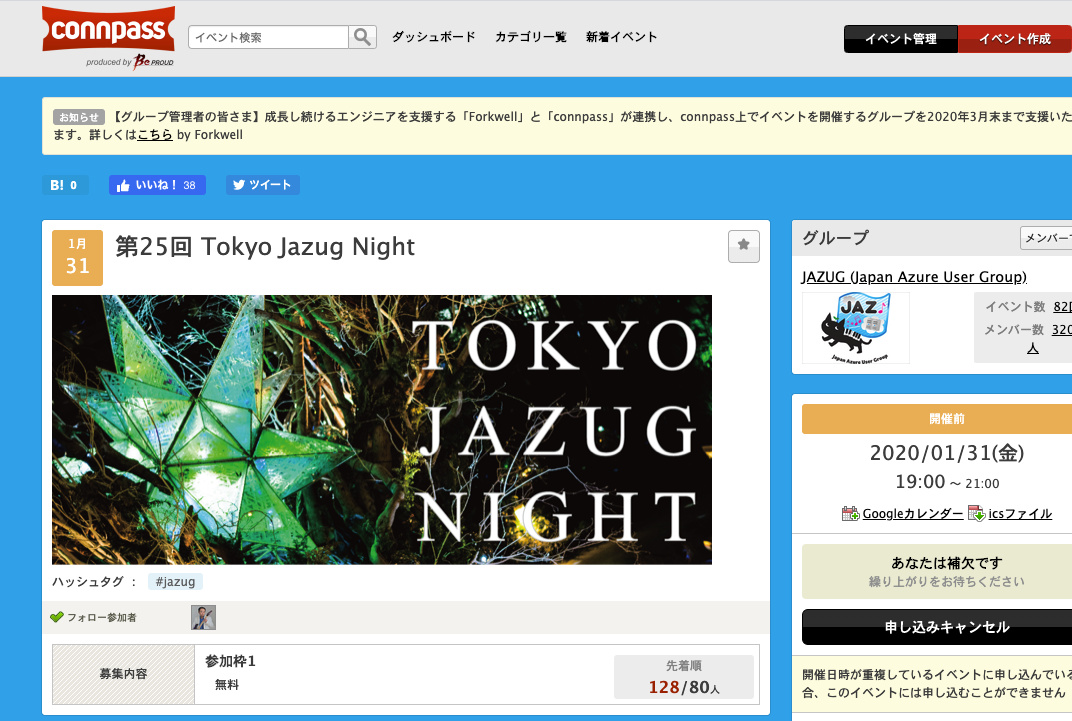
Task: Click the Tokyo Jazug Night banner image
Action: point(381,429)
